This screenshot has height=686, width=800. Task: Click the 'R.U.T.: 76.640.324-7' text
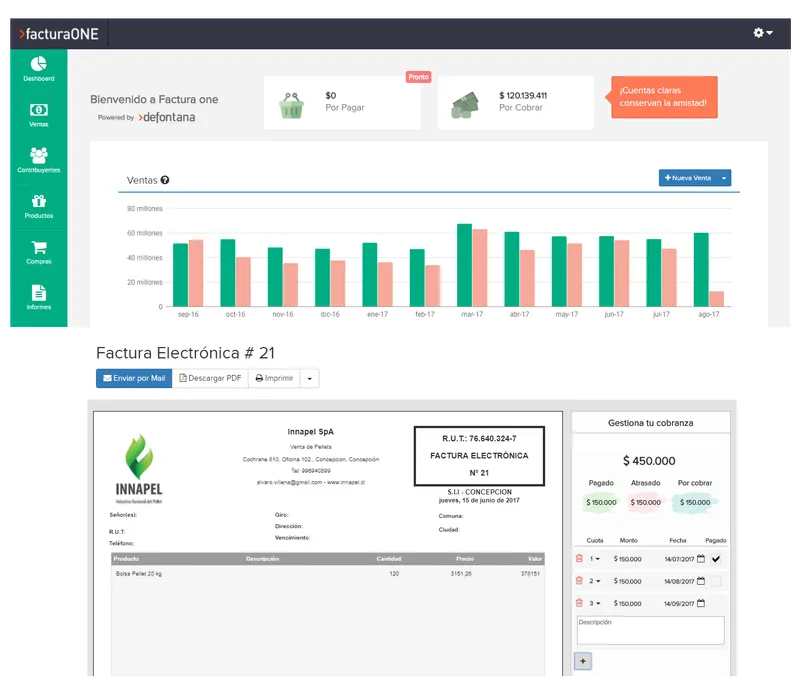click(479, 439)
